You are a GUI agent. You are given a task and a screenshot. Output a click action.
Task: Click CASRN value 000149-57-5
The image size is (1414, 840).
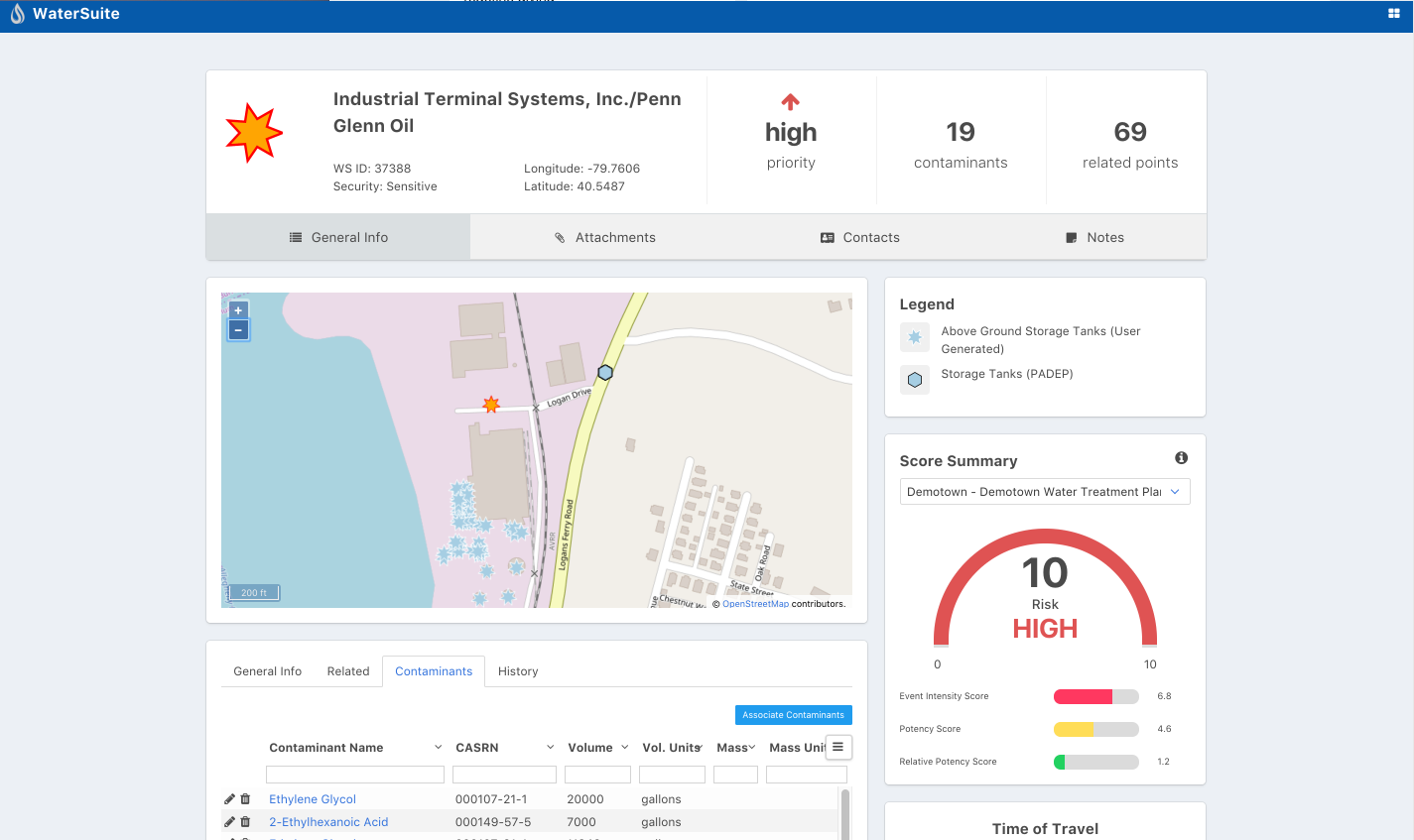point(493,822)
